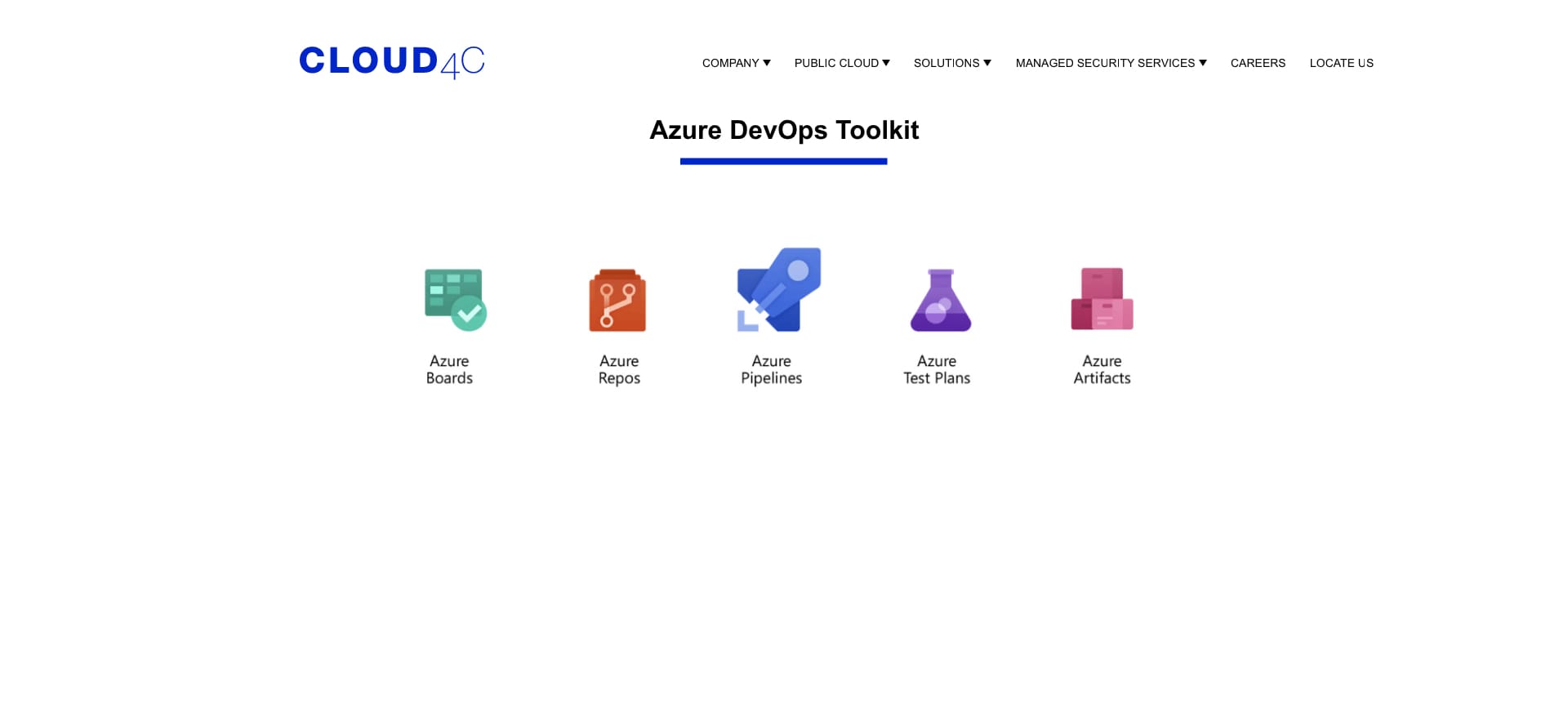This screenshot has width=1568, height=719.
Task: Expand the Public Cloud dropdown arrow
Action: pyautogui.click(x=886, y=63)
